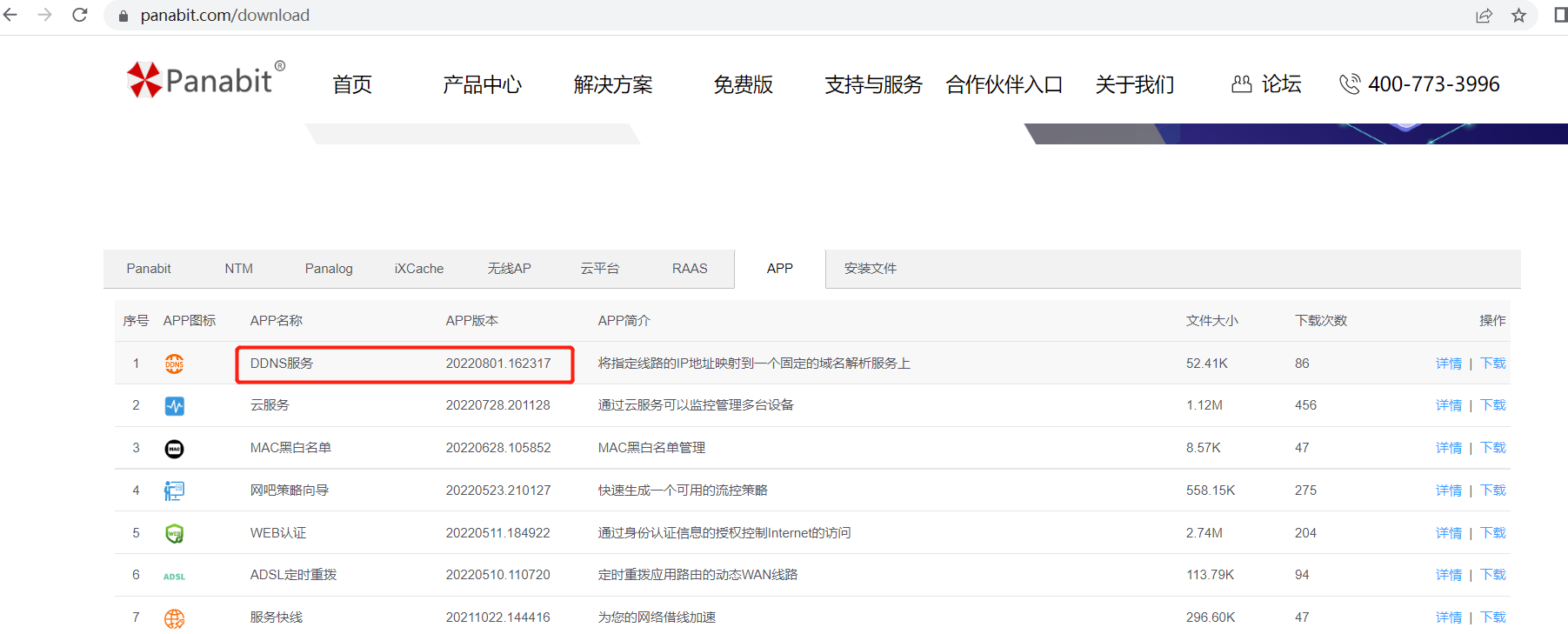Click the MAC黑白名单 app icon
Viewport: 1568px width, 634px height.
point(174,448)
